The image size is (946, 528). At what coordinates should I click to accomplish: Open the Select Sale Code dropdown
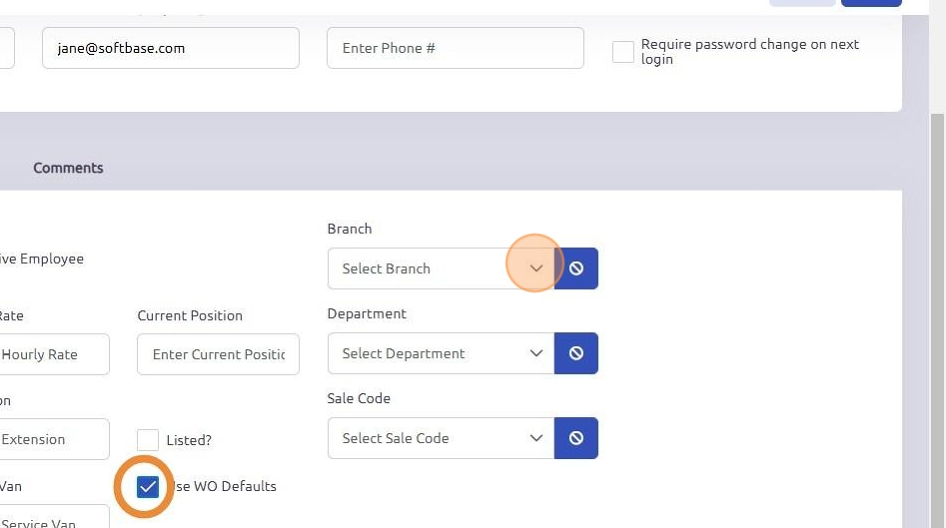tap(440, 438)
